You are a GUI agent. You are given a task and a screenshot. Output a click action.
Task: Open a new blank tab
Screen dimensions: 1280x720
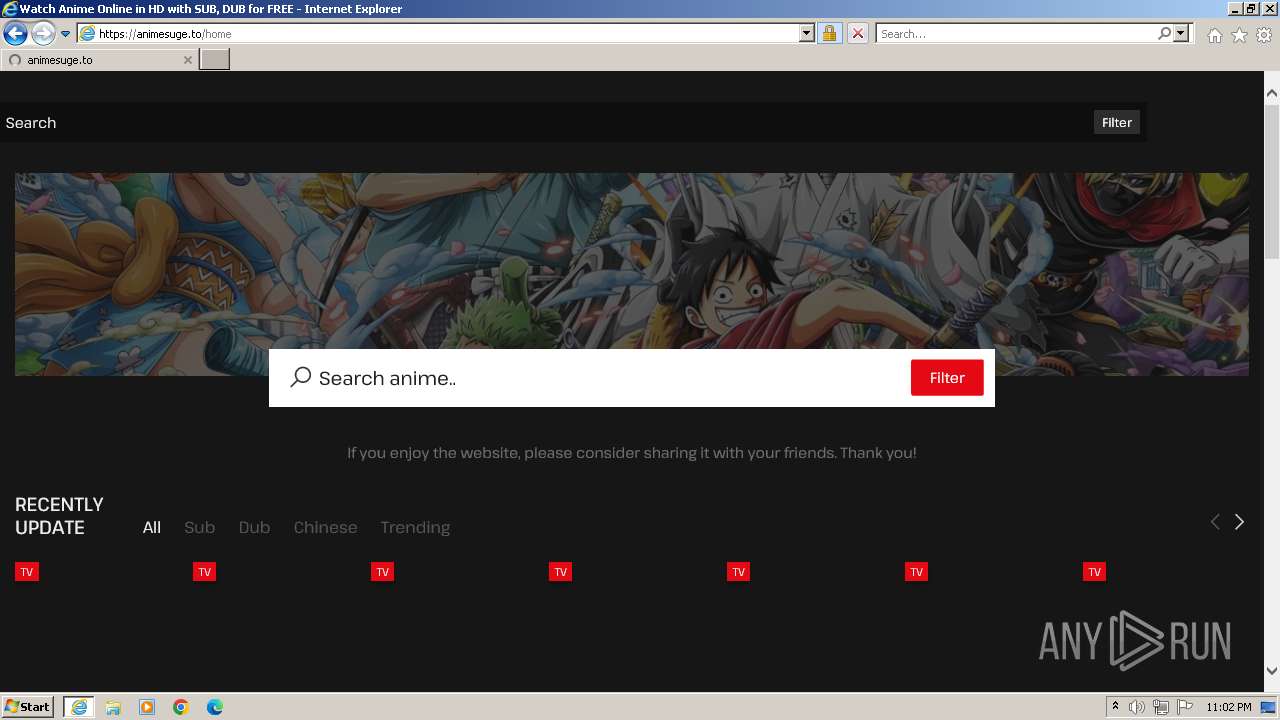(x=215, y=60)
